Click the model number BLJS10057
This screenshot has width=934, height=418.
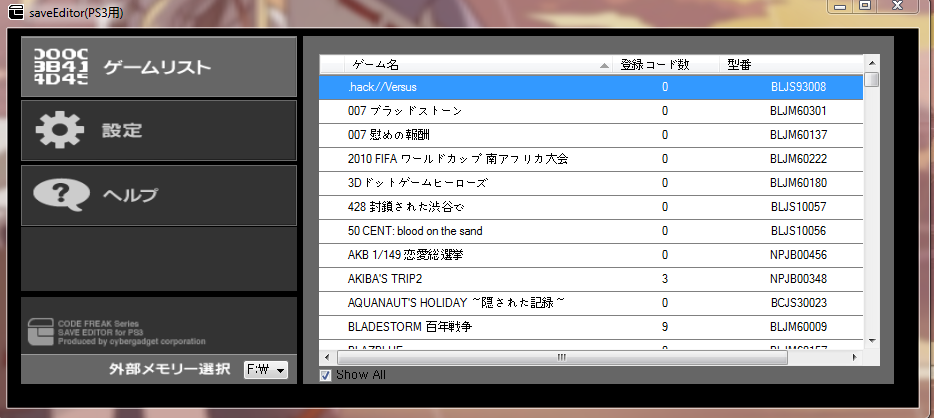click(x=798, y=207)
